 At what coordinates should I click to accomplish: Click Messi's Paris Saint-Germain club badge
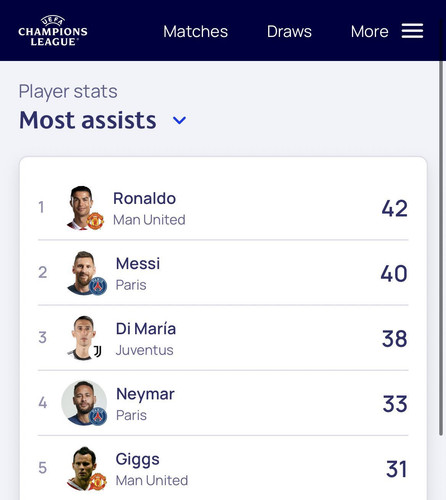tap(98, 286)
